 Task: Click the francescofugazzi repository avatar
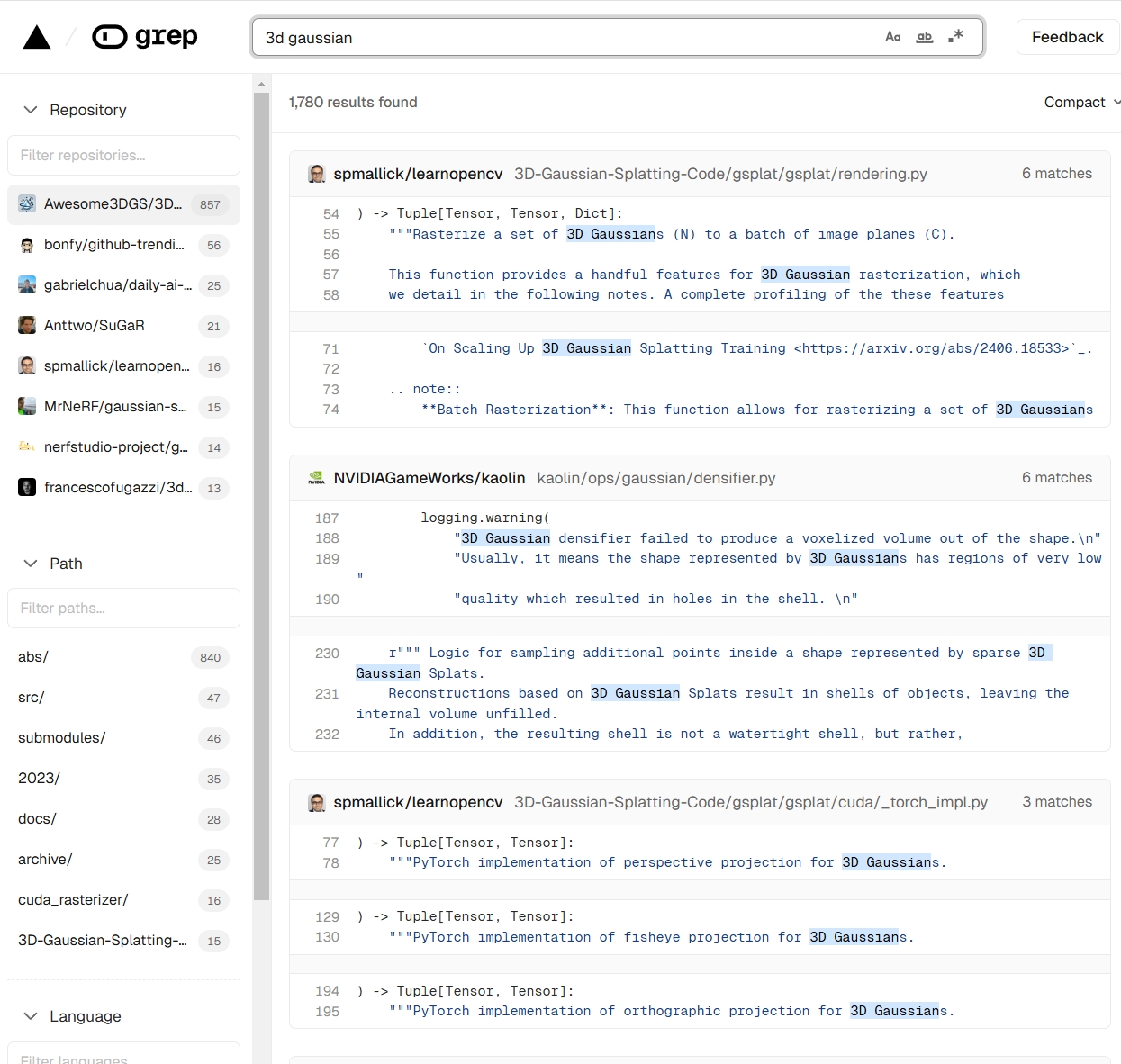[27, 488]
